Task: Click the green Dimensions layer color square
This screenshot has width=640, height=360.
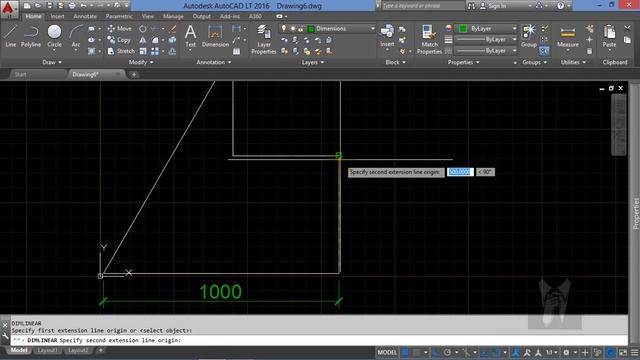Action: 311,29
